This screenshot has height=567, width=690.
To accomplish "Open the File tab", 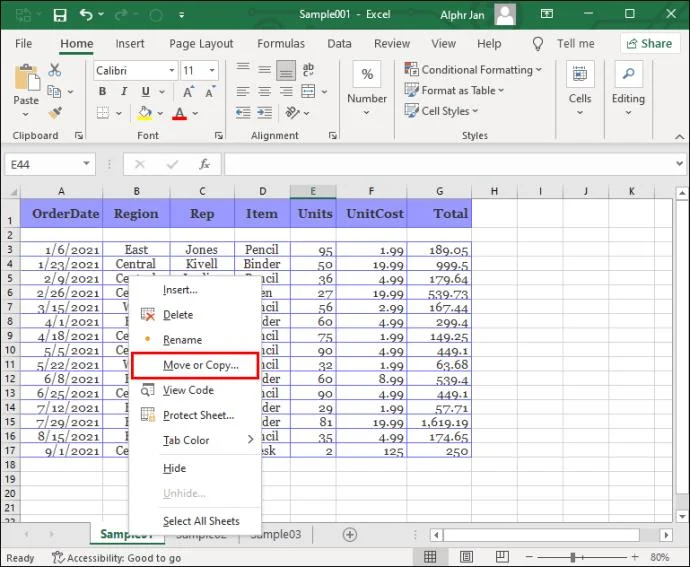I will pos(23,44).
